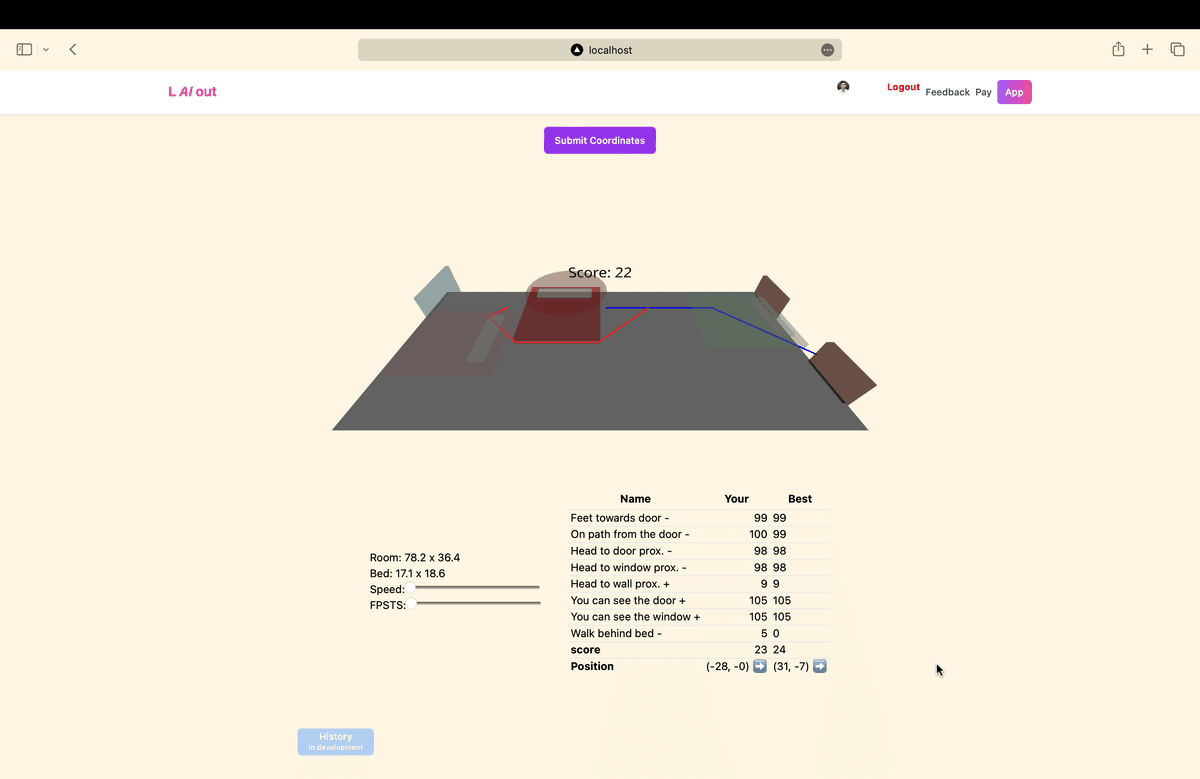Click the profile avatar icon in the header

click(843, 87)
